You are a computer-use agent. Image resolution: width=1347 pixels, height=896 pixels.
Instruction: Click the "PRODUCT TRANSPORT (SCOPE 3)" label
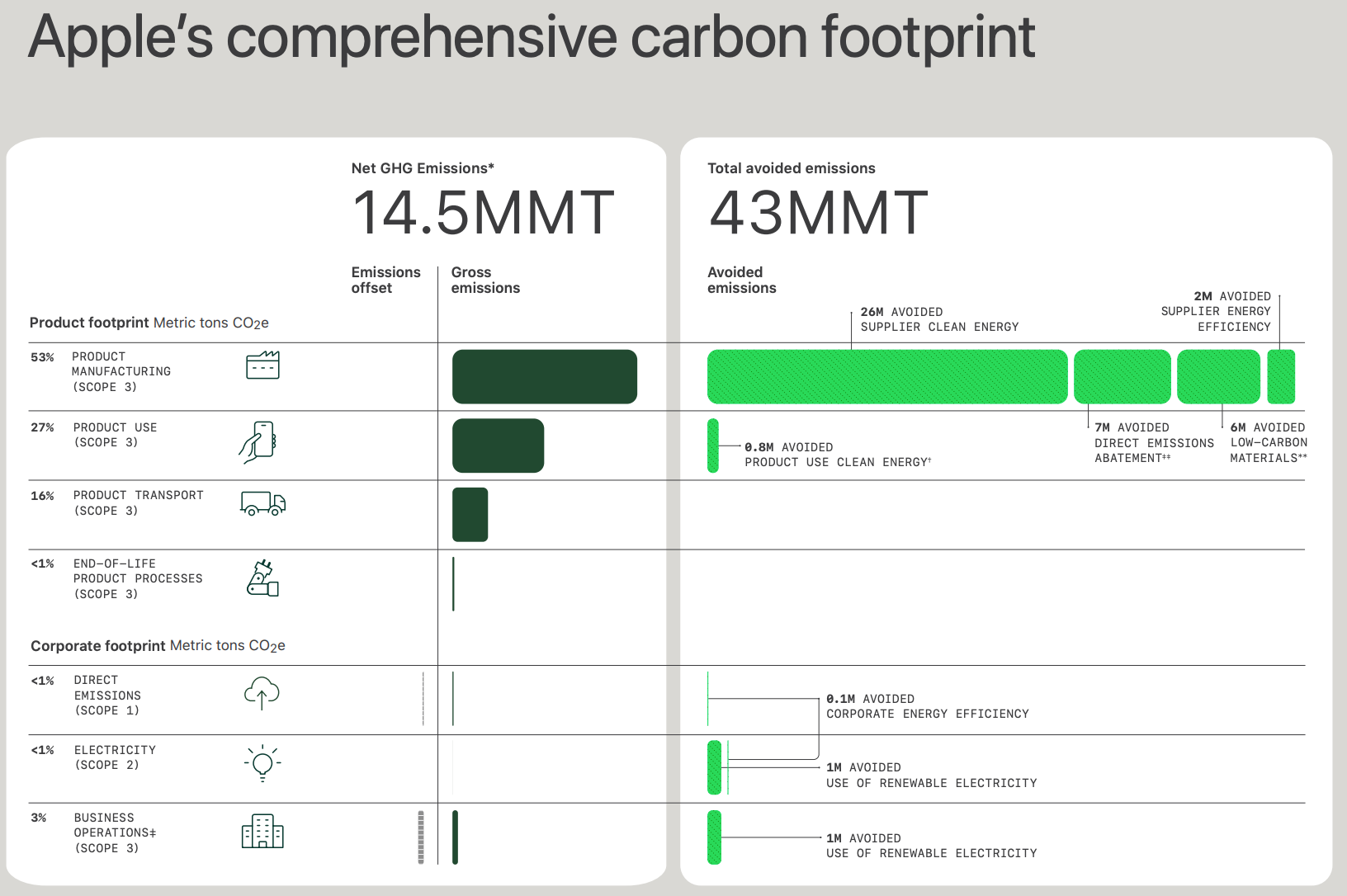(x=139, y=503)
